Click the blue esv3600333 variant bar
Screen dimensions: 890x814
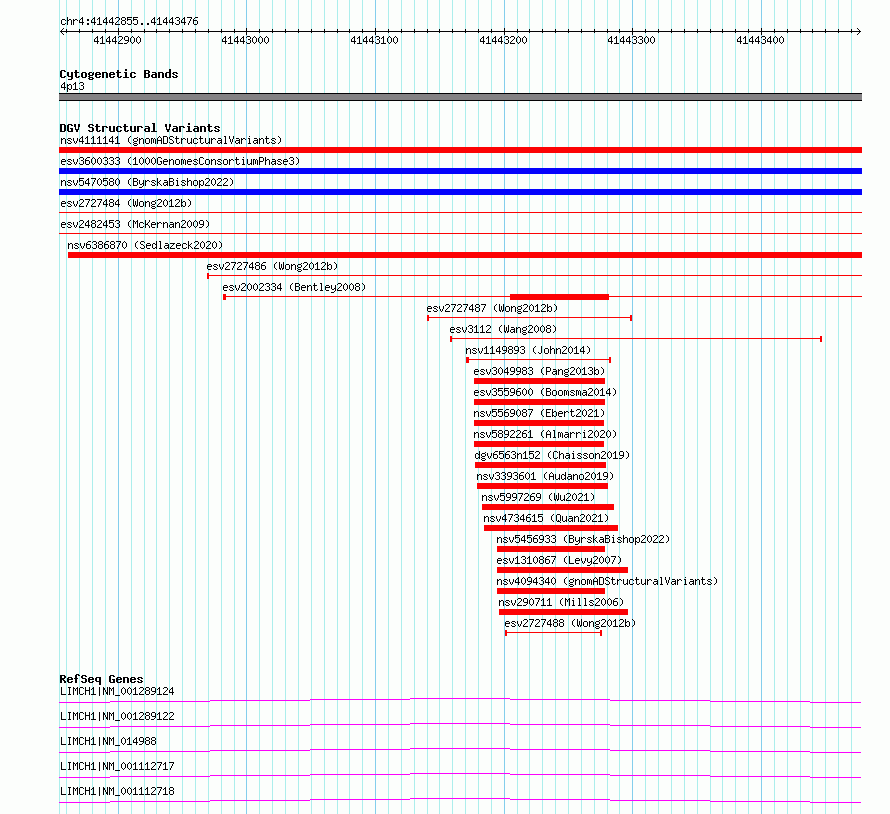460,171
